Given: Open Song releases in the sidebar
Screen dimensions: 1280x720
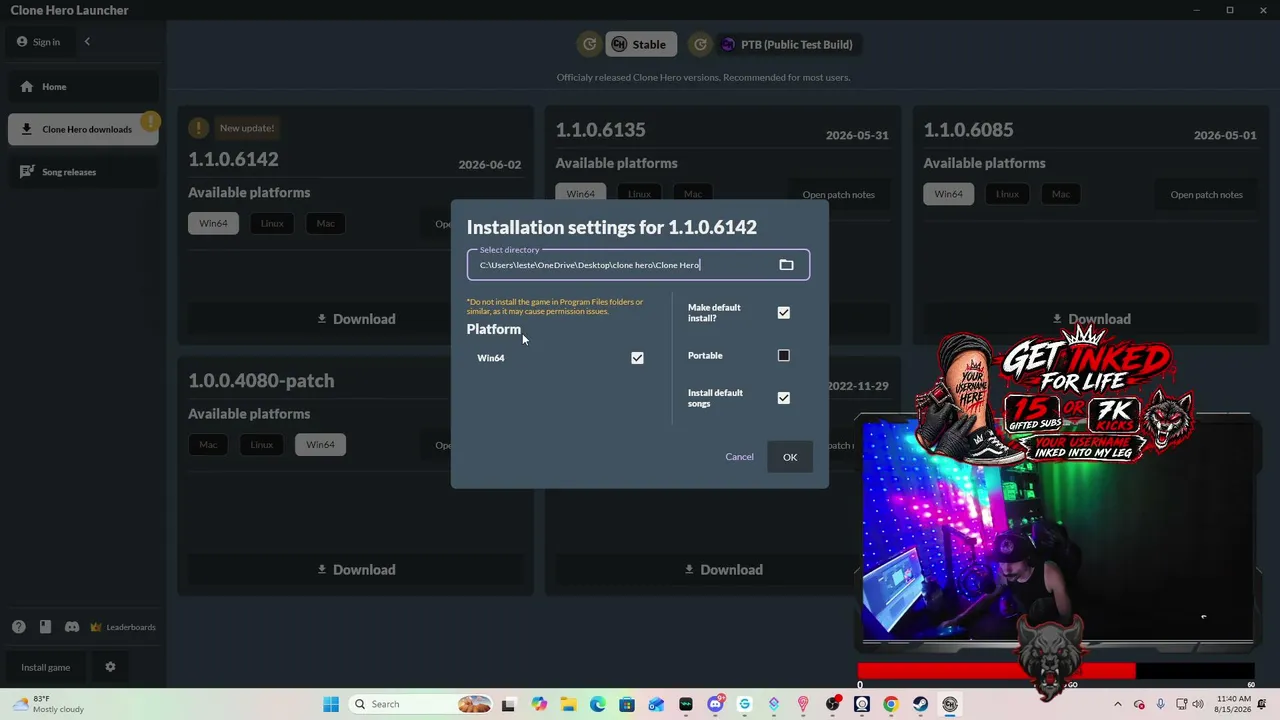Looking at the screenshot, I should click(83, 172).
